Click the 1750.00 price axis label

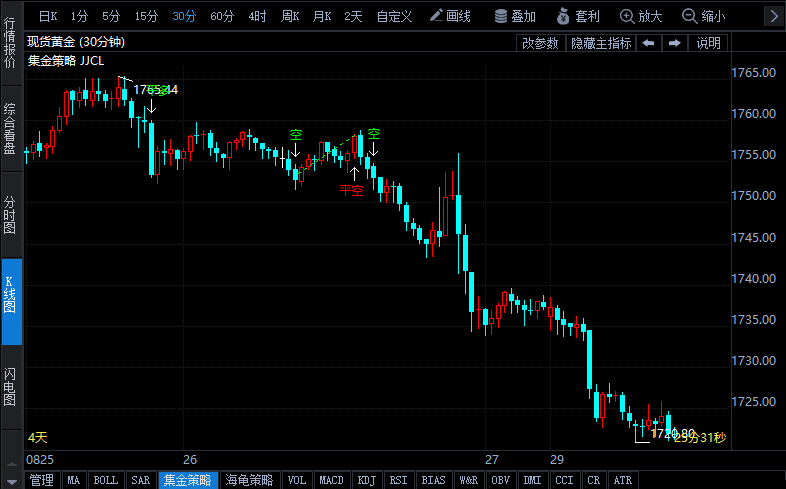click(x=753, y=196)
